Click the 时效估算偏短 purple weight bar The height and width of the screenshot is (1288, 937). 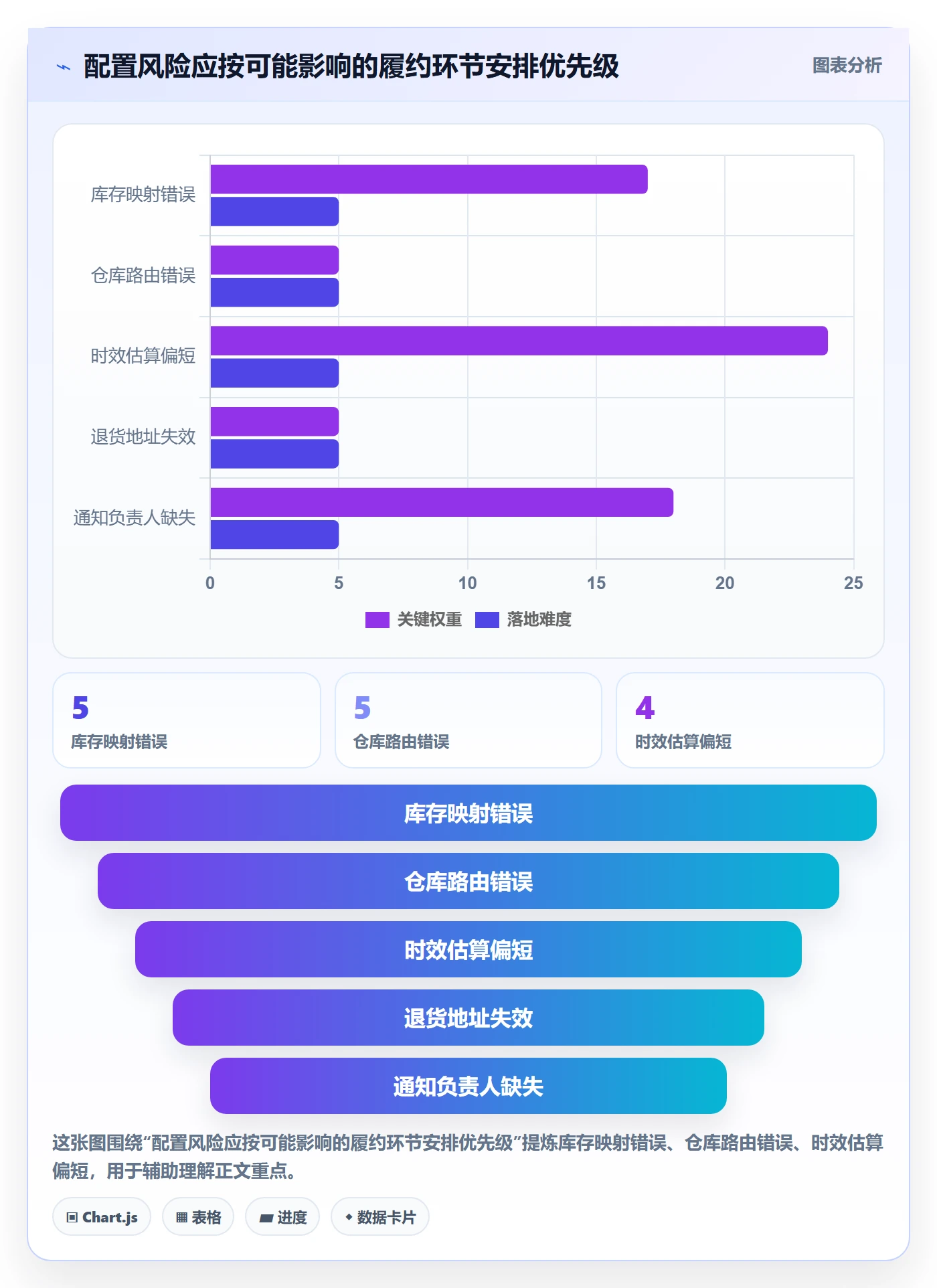coord(519,341)
